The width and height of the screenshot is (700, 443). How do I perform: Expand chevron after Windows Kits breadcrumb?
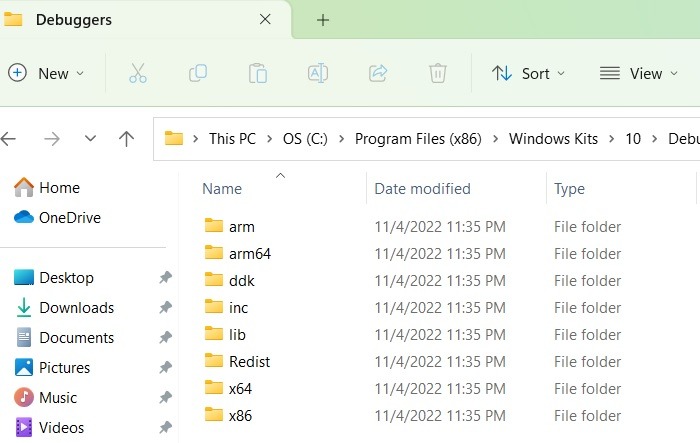[612, 139]
